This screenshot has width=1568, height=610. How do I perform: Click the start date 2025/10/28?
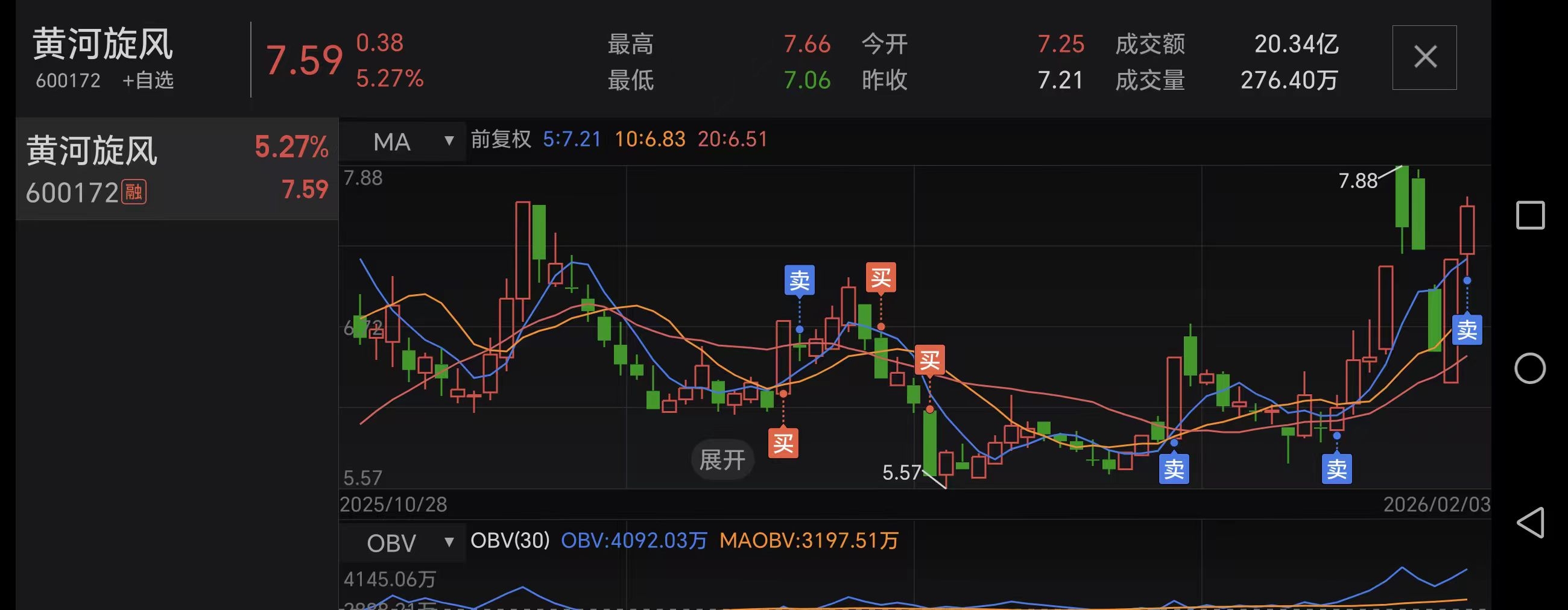click(393, 504)
